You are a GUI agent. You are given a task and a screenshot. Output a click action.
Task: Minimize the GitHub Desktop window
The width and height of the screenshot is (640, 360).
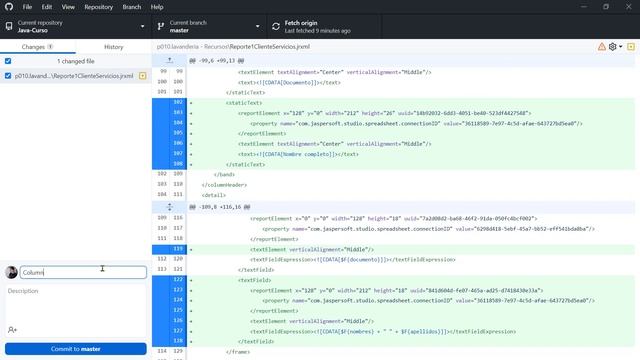pyautogui.click(x=584, y=7)
